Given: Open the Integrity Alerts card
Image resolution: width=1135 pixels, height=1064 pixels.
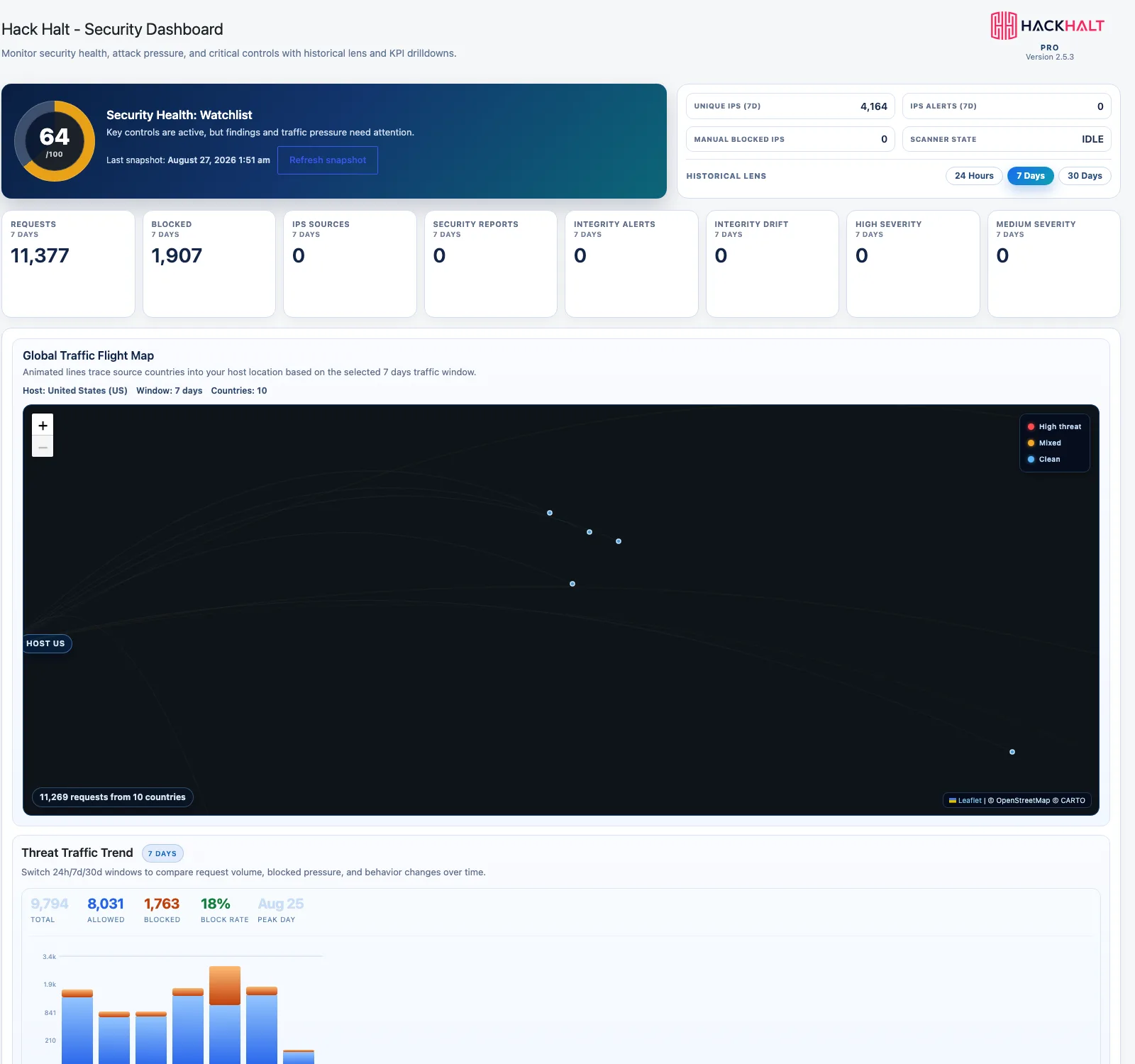Looking at the screenshot, I should tap(631, 264).
